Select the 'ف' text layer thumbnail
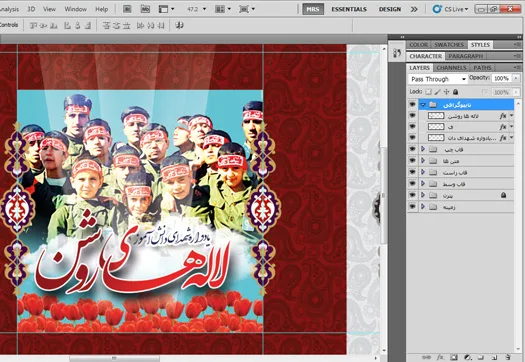This screenshot has width=525, height=362. [x=436, y=127]
